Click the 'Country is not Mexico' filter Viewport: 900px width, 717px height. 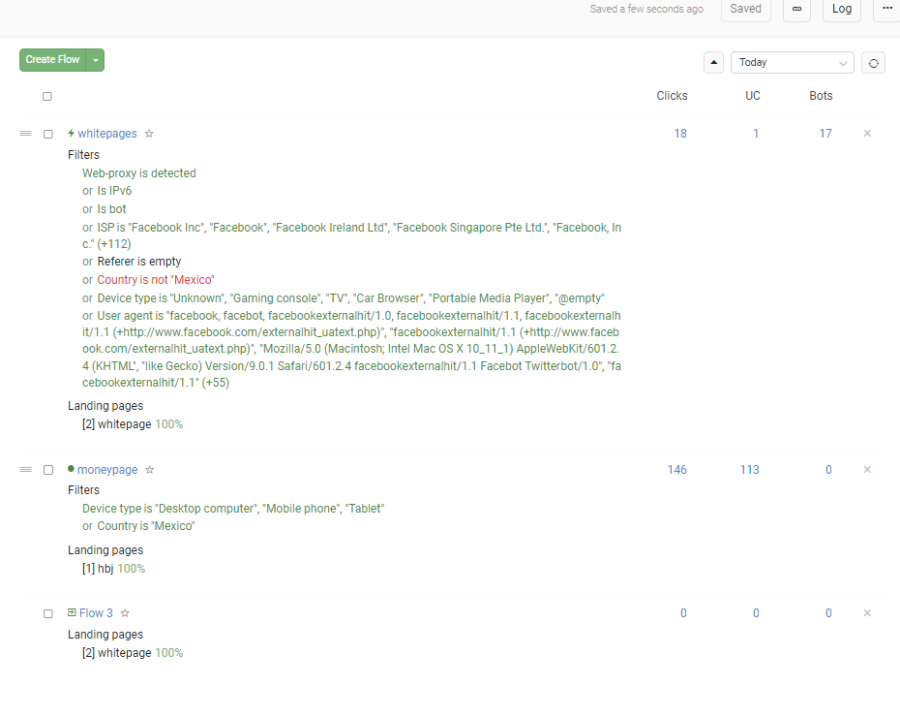tap(156, 280)
